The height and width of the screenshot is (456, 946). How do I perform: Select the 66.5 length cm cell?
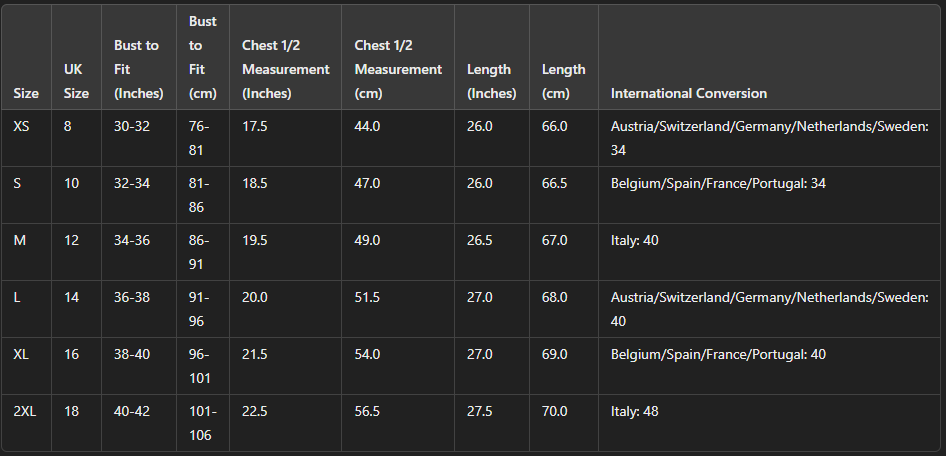tap(555, 183)
